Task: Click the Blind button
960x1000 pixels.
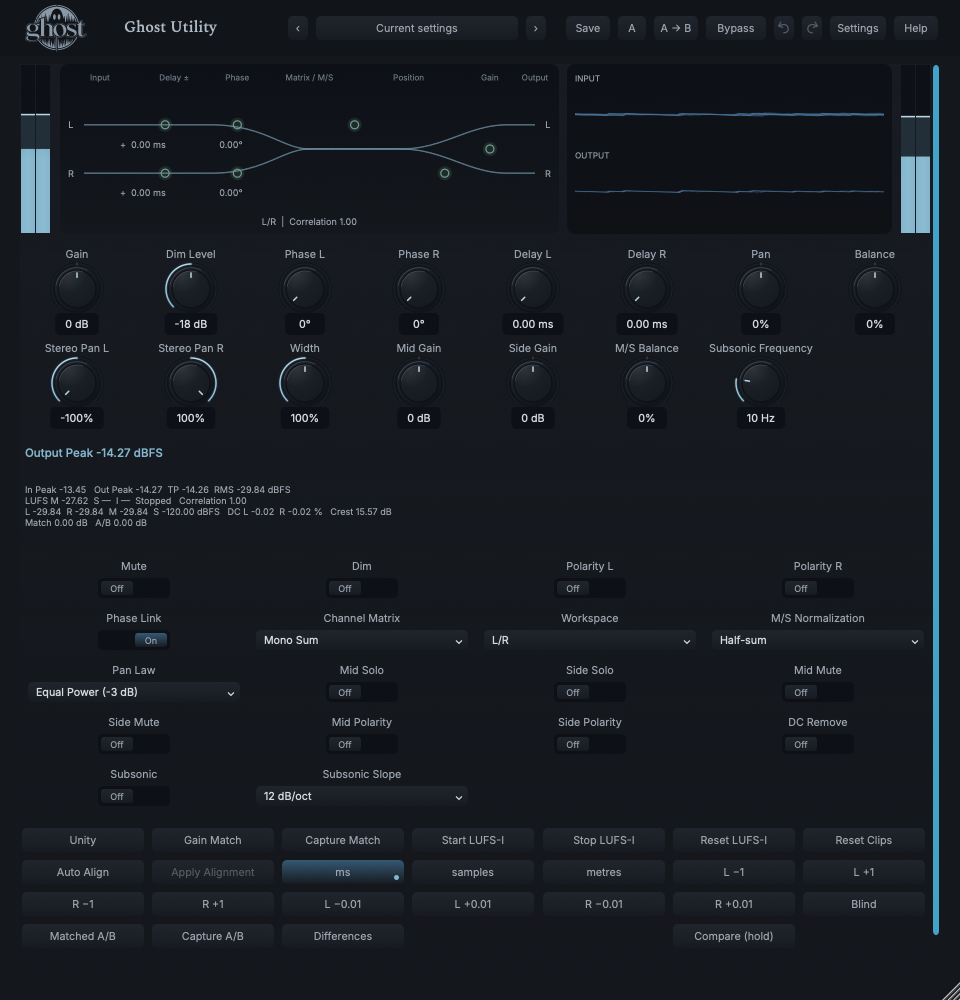Action: [864, 904]
